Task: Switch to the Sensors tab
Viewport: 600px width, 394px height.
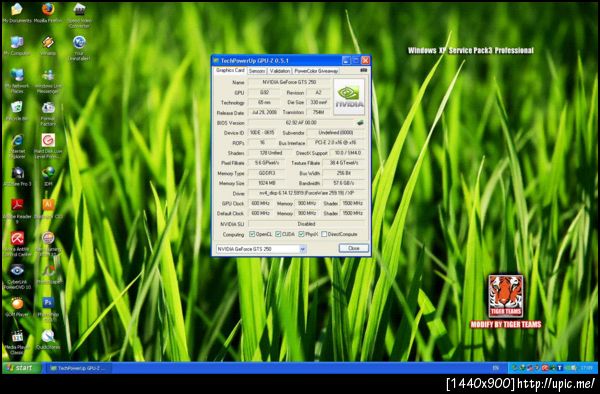Action: coord(256,71)
